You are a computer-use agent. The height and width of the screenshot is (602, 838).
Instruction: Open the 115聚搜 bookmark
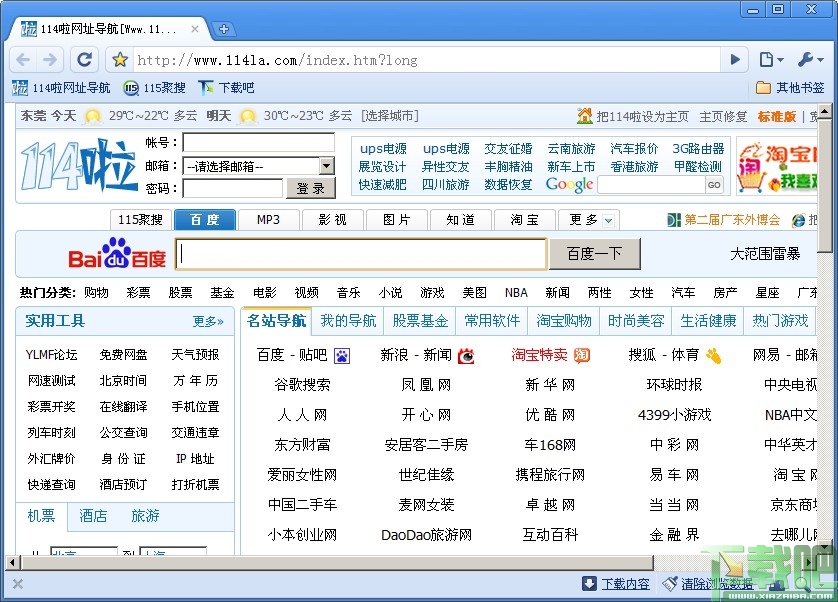(x=154, y=88)
